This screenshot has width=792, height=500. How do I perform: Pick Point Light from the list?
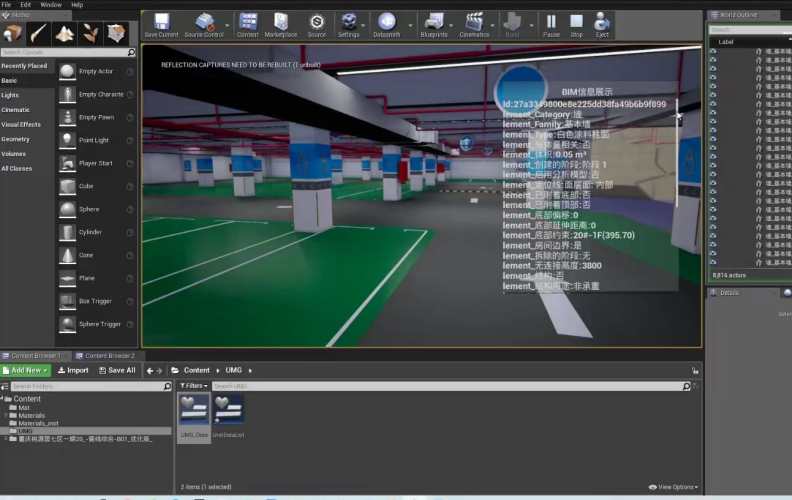[x=95, y=140]
